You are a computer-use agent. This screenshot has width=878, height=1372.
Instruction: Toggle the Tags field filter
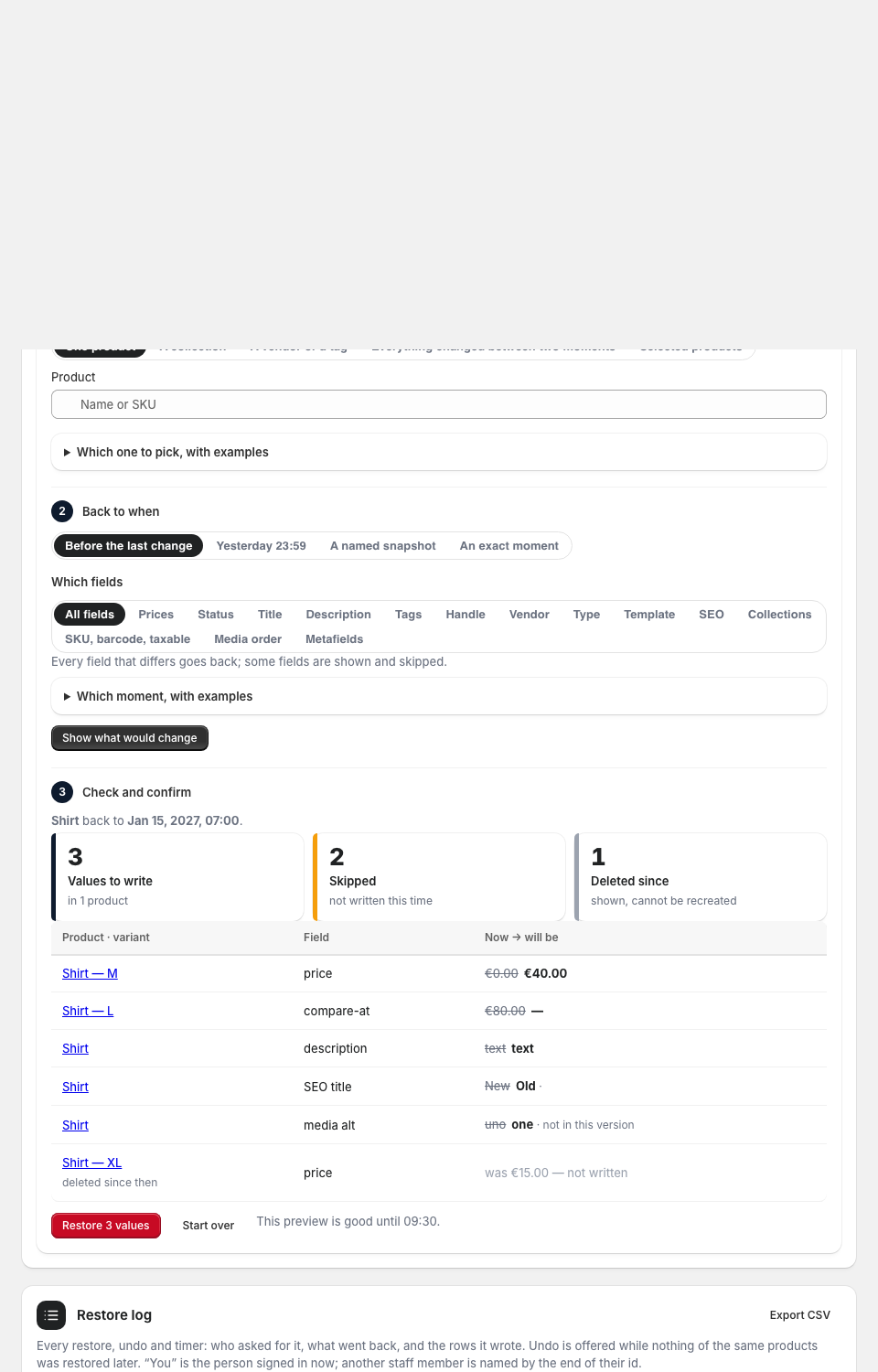(409, 615)
